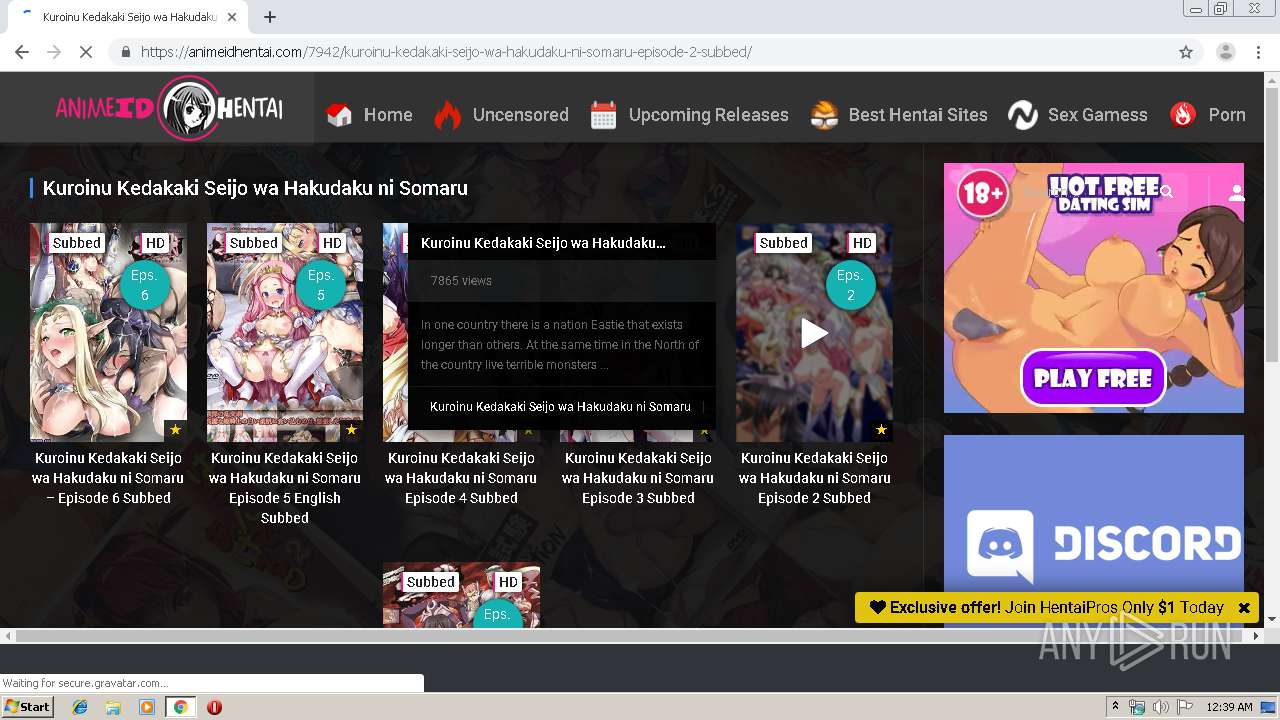1280x720 pixels.
Task: Launch Internet Explorer from the taskbar
Action: [80, 707]
